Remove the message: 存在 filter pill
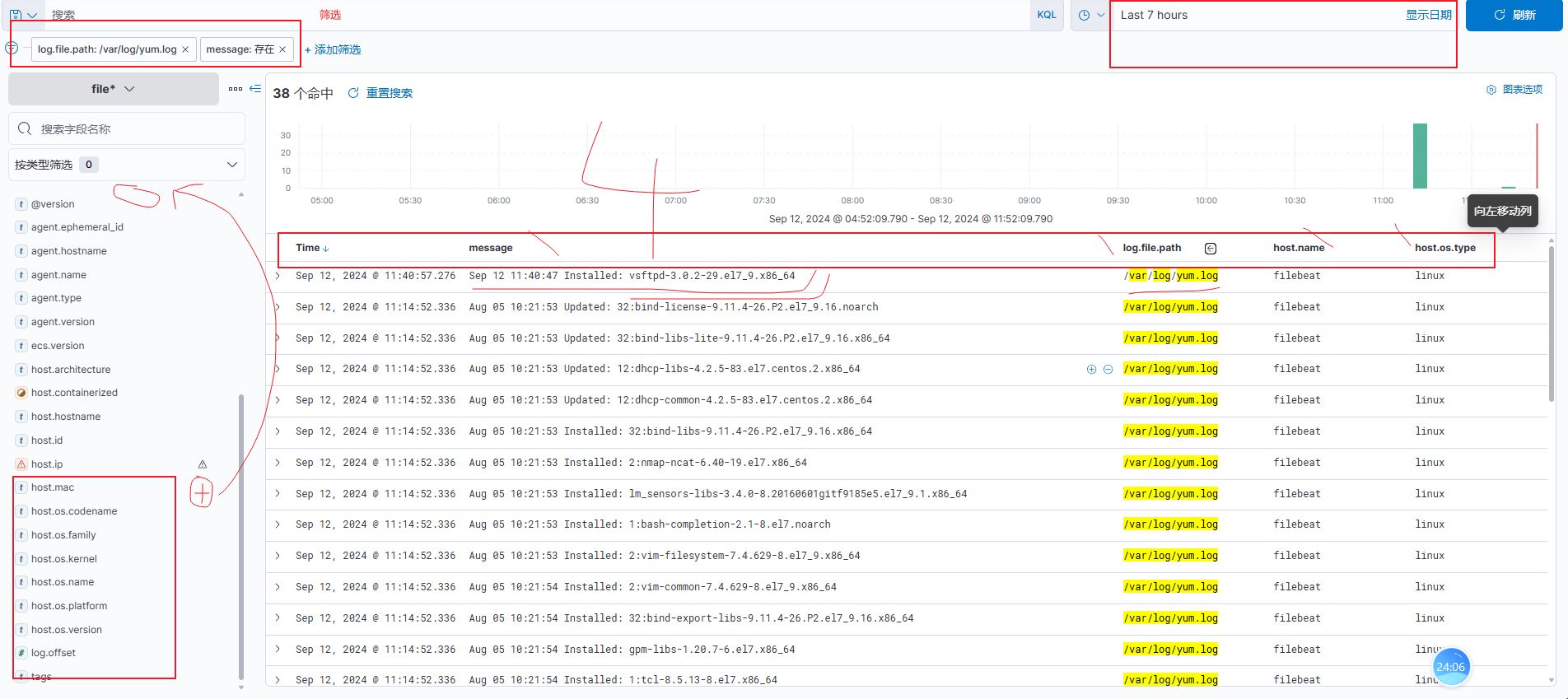The width and height of the screenshot is (1568, 699). point(282,49)
